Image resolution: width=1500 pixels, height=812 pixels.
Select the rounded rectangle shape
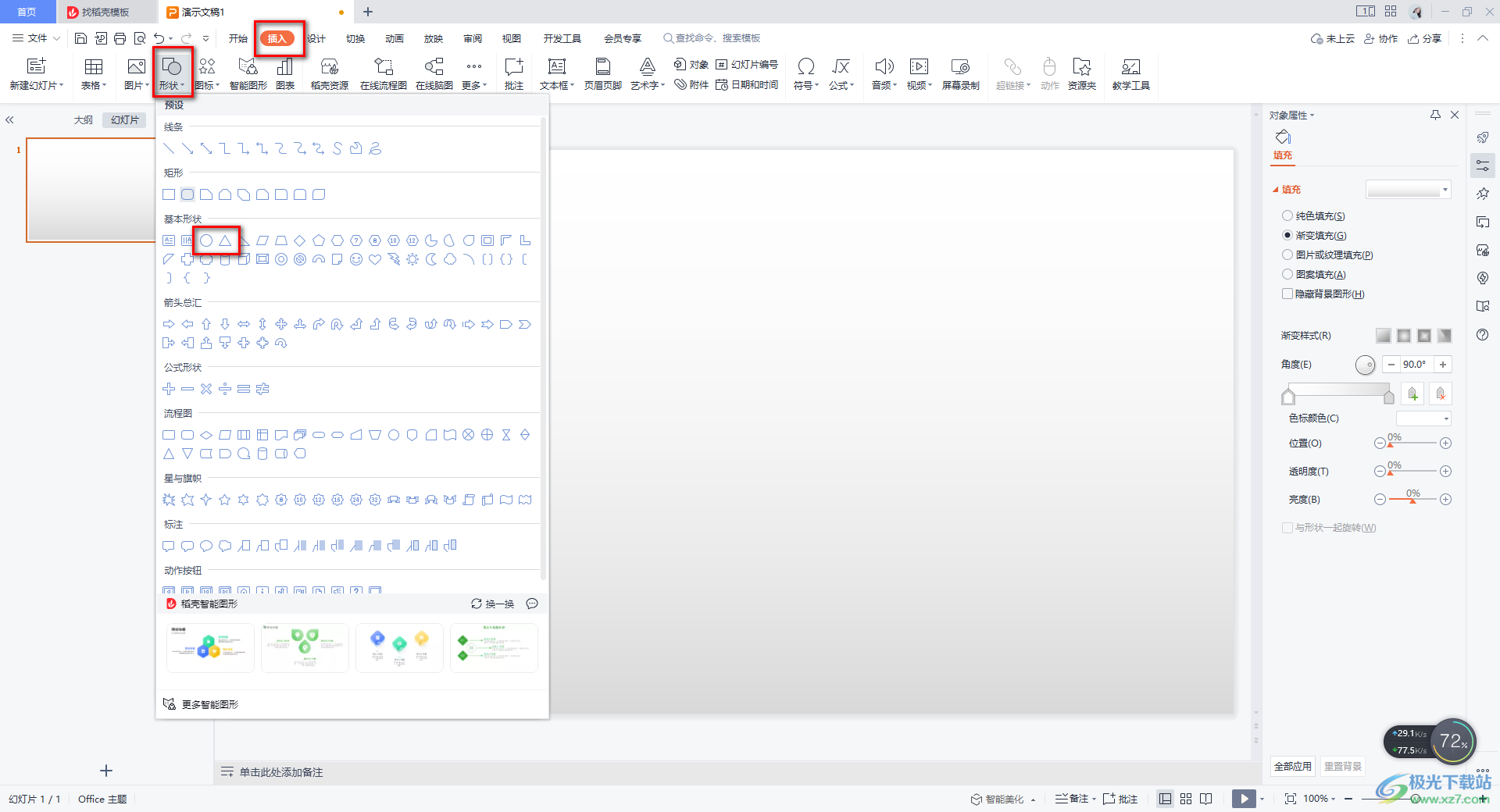click(187, 194)
